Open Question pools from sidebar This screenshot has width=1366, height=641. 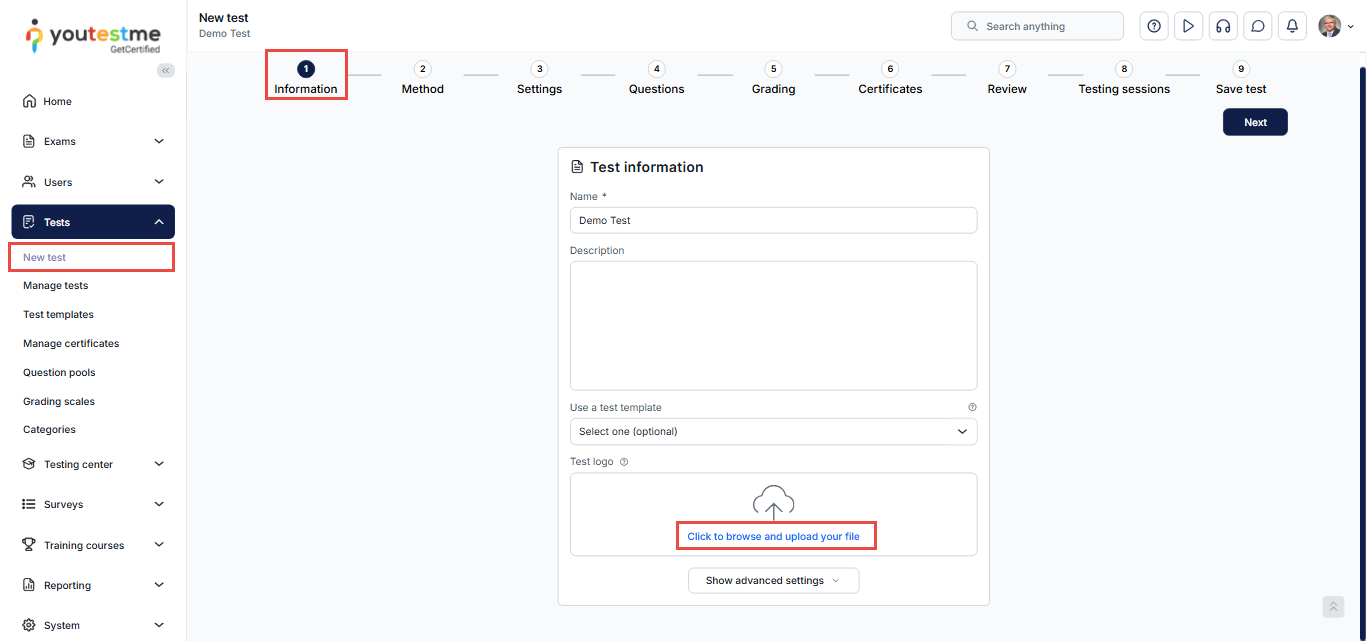point(59,372)
